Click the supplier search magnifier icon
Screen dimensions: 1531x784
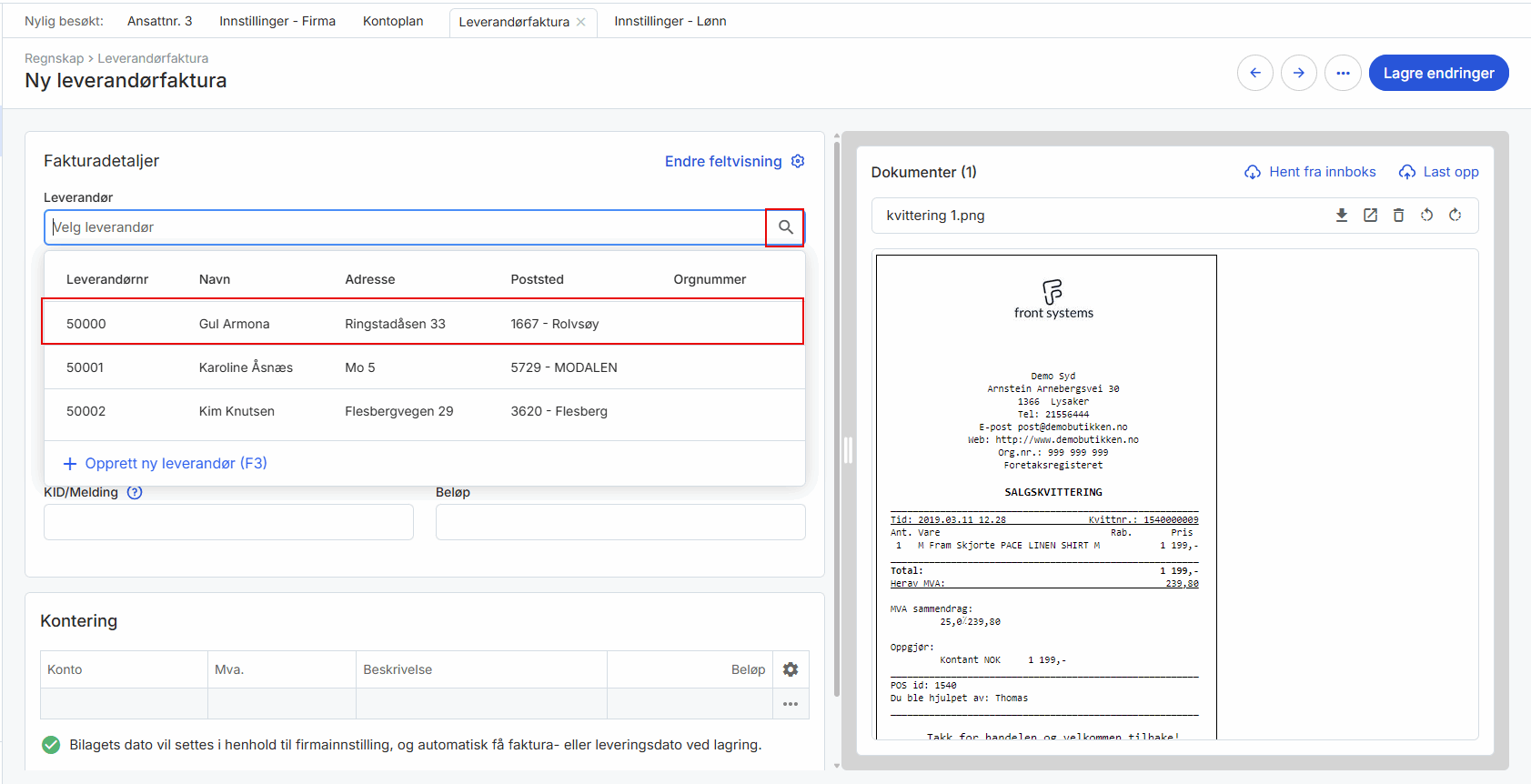tap(785, 227)
